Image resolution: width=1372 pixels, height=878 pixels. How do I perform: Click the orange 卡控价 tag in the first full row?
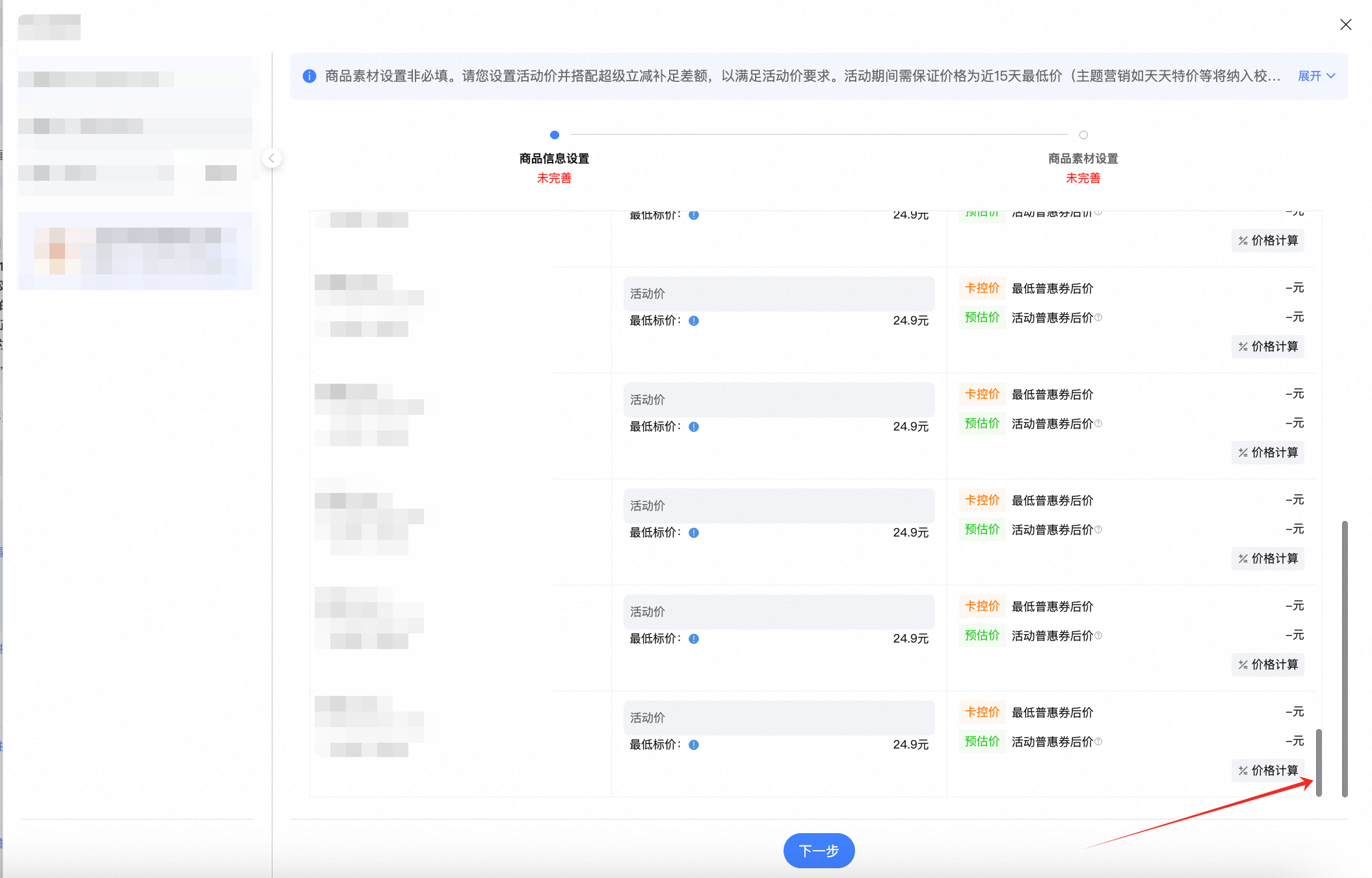982,288
